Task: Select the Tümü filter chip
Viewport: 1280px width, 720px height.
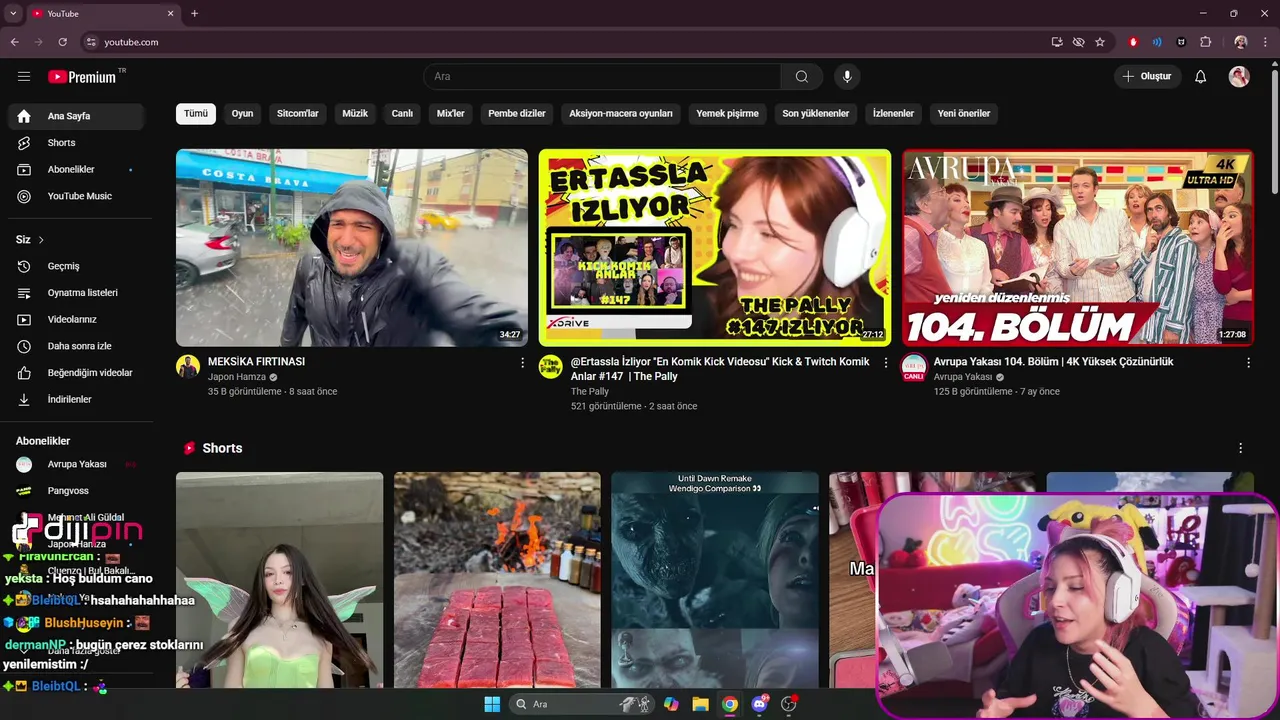Action: (x=196, y=114)
